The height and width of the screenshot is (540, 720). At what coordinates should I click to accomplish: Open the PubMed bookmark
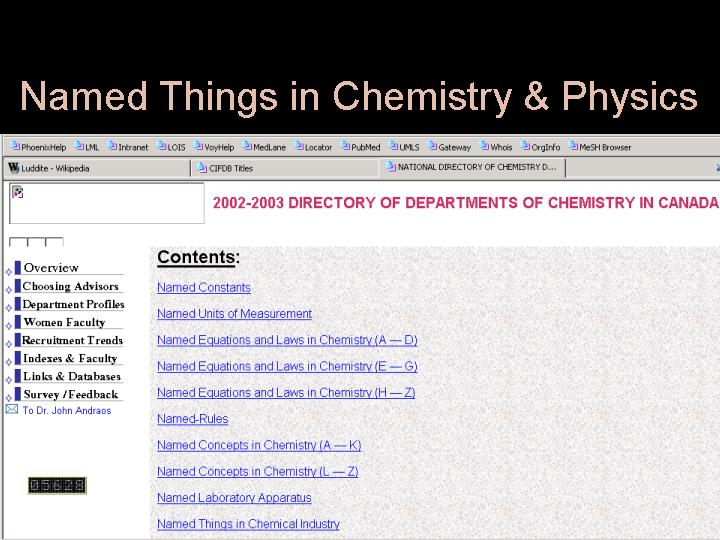click(x=361, y=147)
